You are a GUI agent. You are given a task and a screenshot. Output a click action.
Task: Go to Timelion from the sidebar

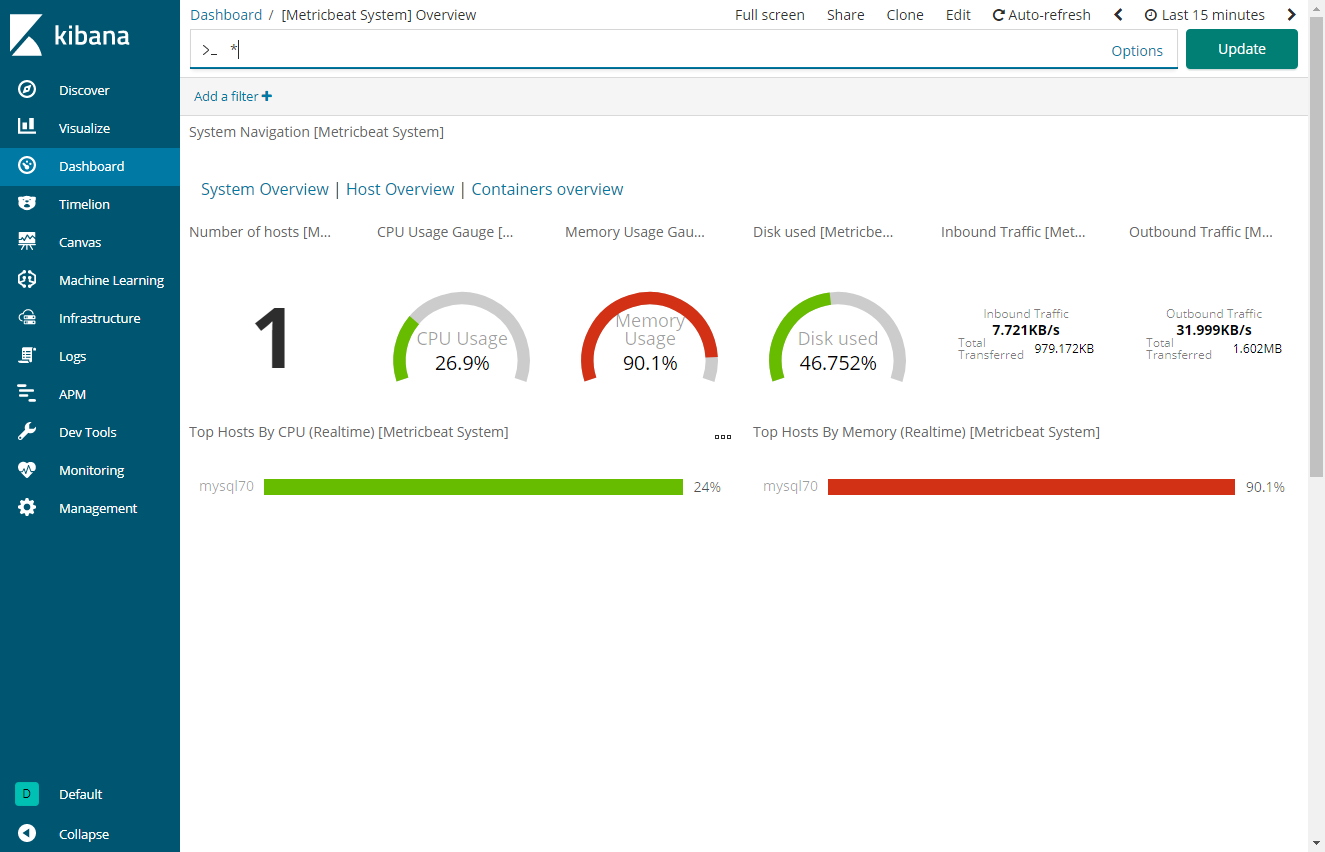84,204
